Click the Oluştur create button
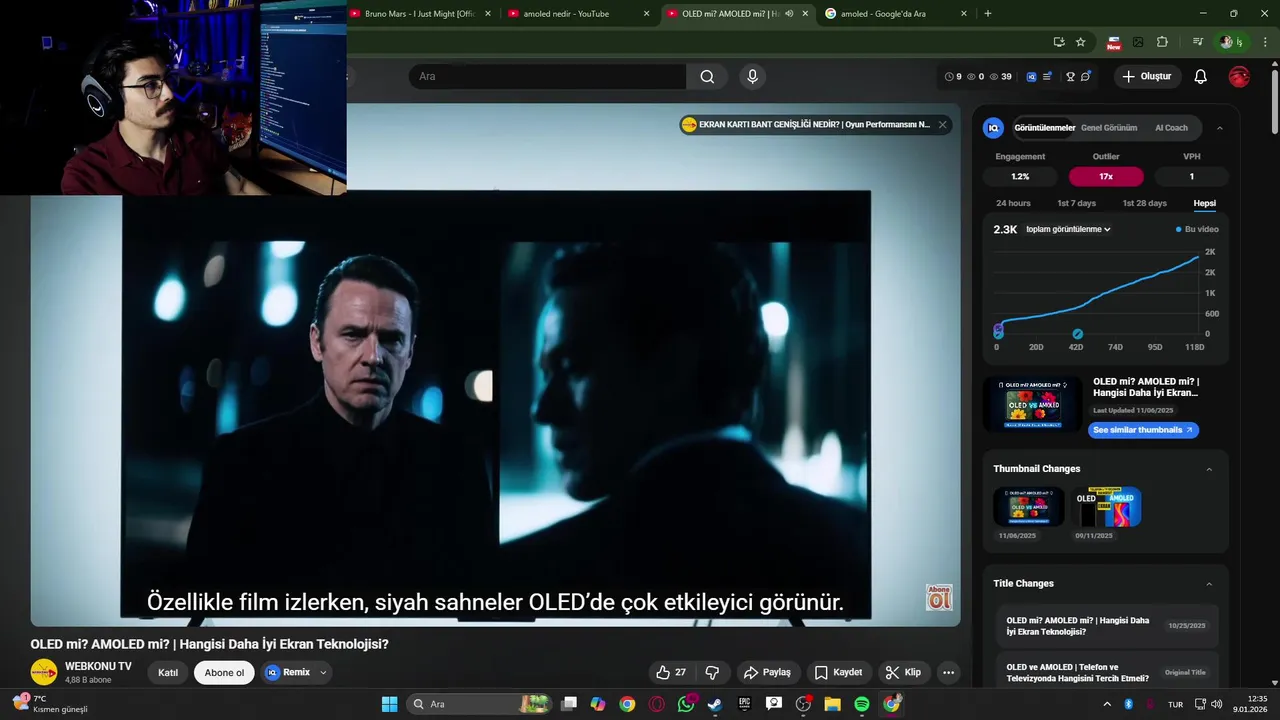1280x720 pixels. tap(1147, 77)
